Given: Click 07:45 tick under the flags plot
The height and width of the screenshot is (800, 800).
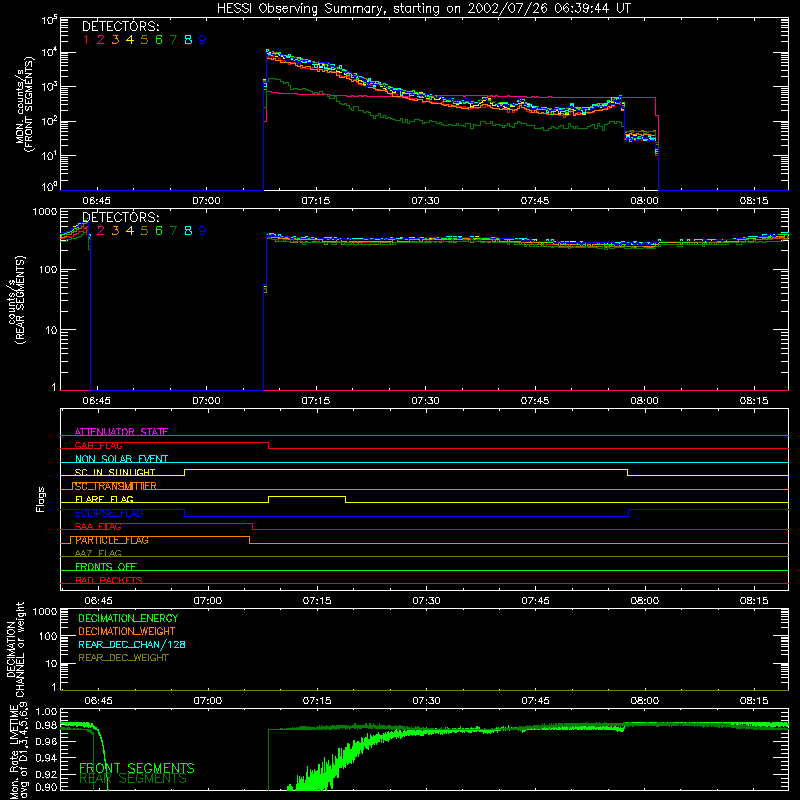Looking at the screenshot, I should pyautogui.click(x=535, y=601).
